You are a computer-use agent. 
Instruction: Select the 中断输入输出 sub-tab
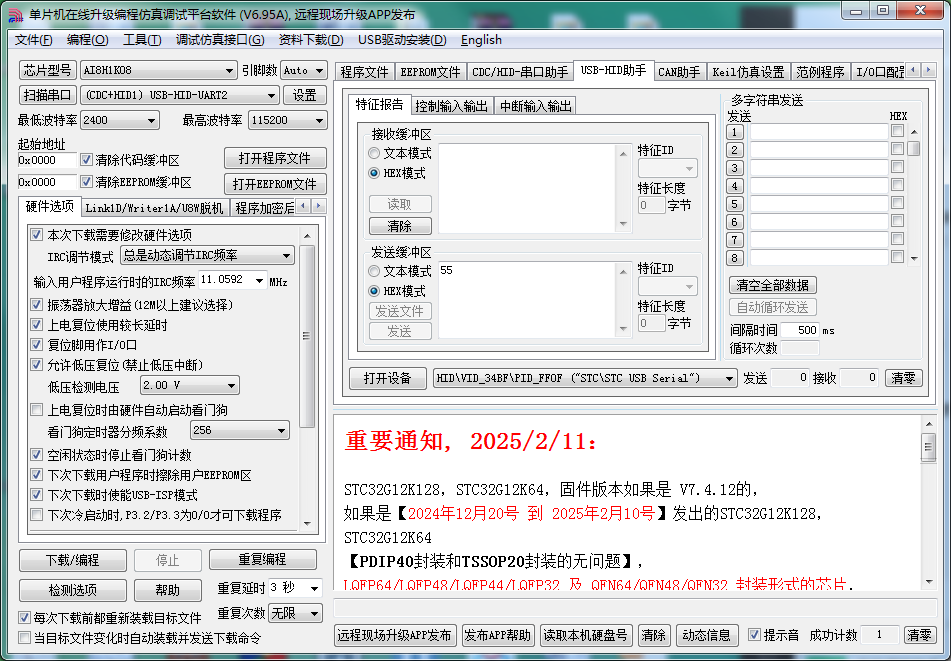[x=536, y=106]
